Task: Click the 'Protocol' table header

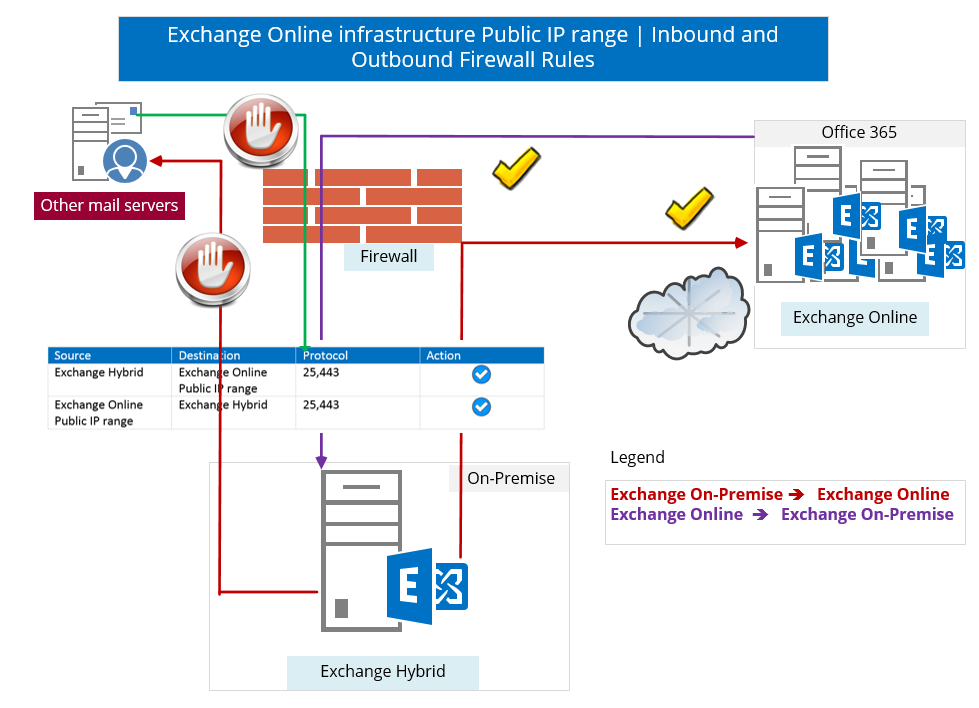Action: point(325,355)
